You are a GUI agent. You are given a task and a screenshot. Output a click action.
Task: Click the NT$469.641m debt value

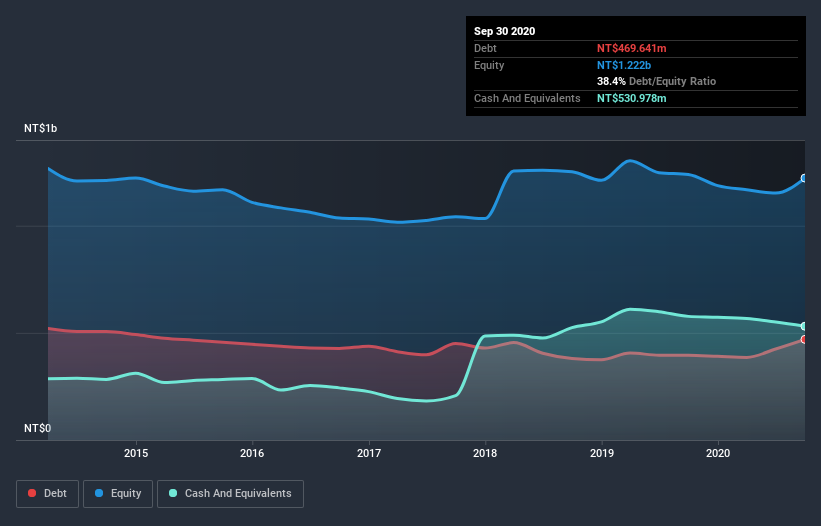pos(631,48)
